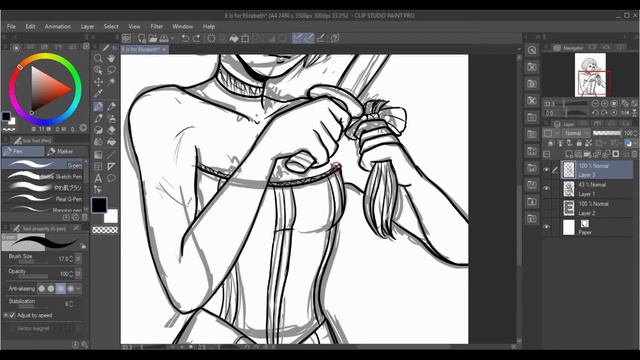640x360 pixels.
Task: Zoom in using Navigator plus button
Action: (604, 104)
